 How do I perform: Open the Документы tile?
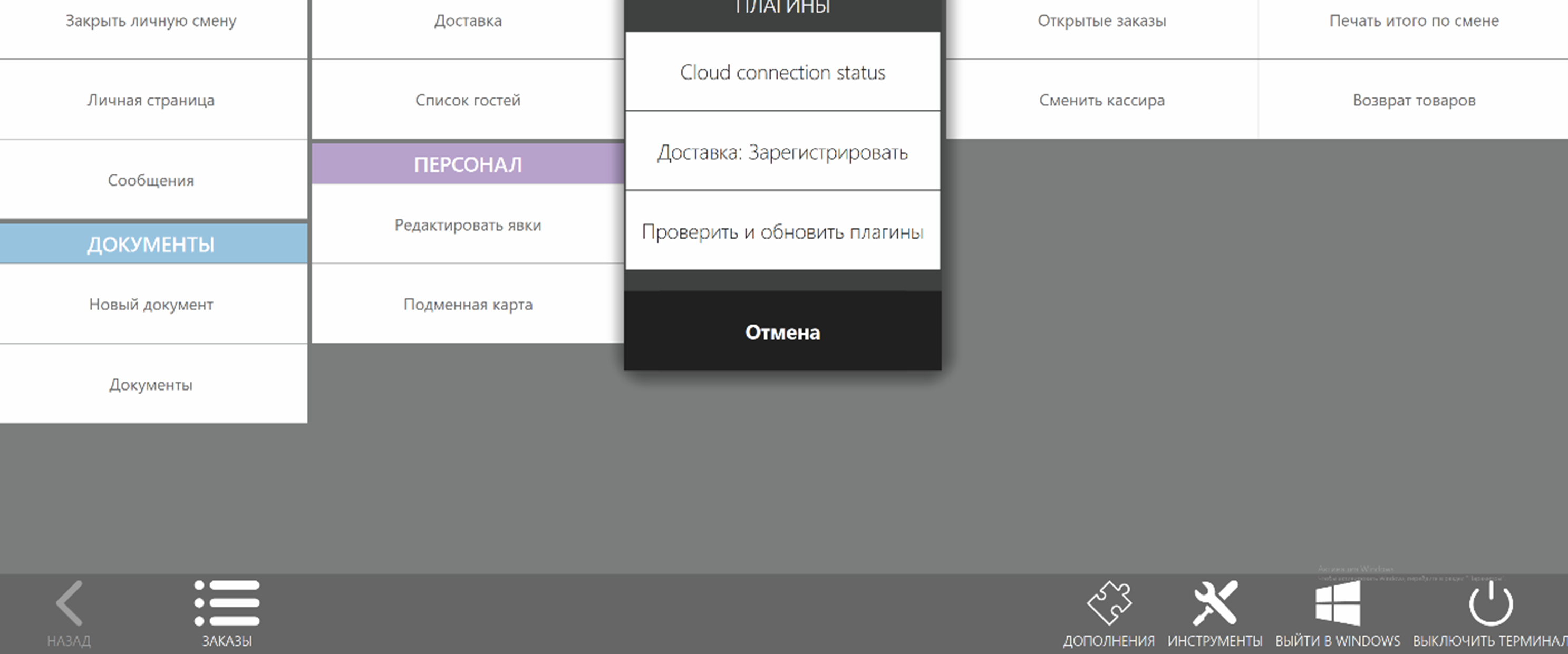click(151, 385)
